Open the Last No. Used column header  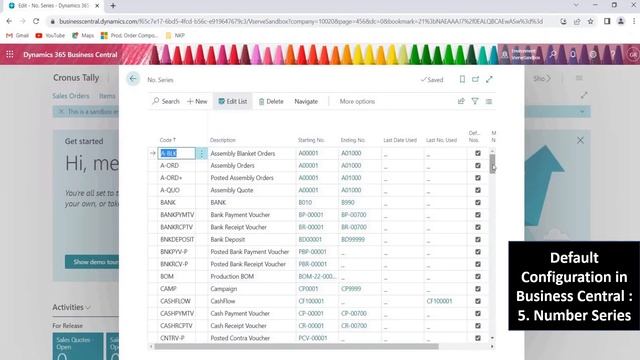[x=441, y=140]
